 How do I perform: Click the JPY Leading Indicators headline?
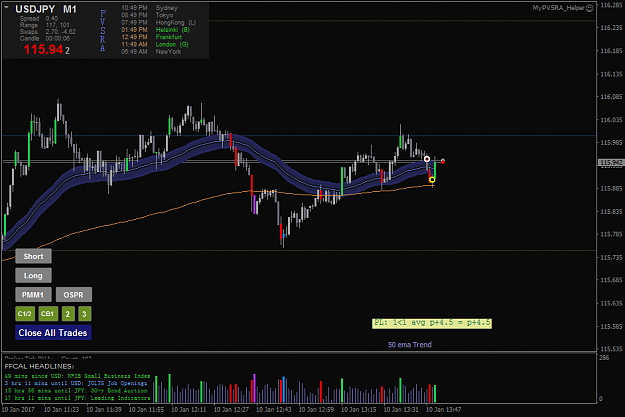pos(77,398)
